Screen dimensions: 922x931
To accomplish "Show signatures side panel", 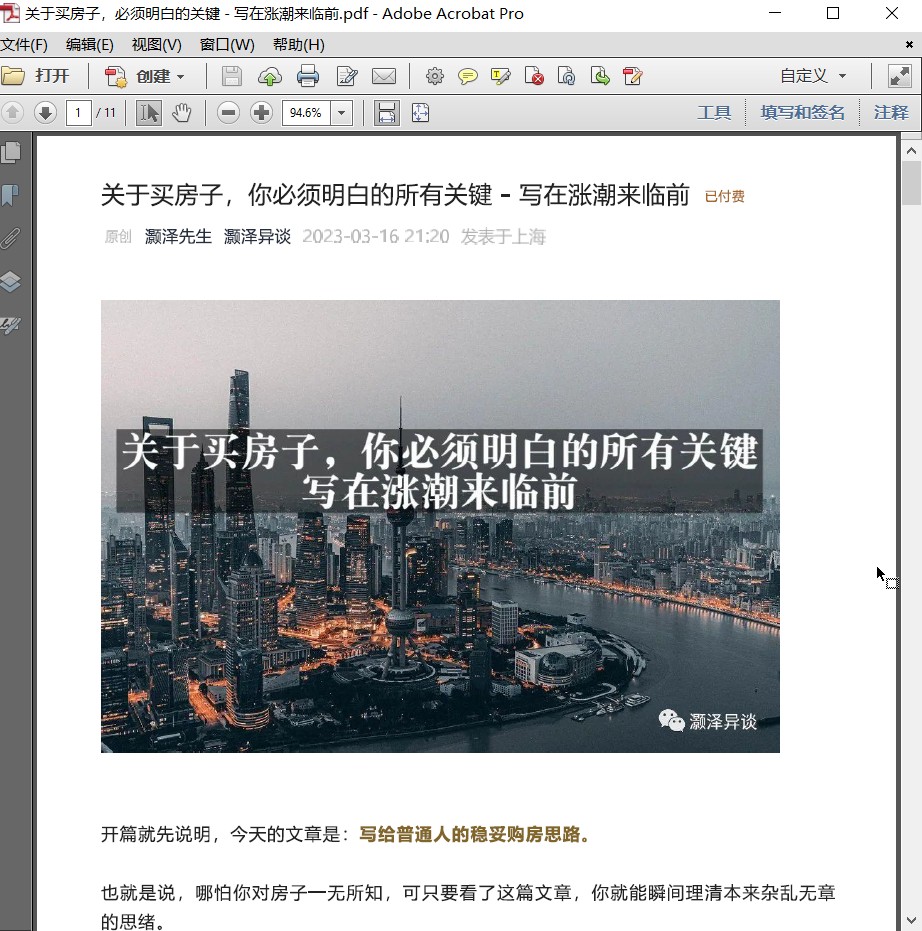I will pos(11,324).
